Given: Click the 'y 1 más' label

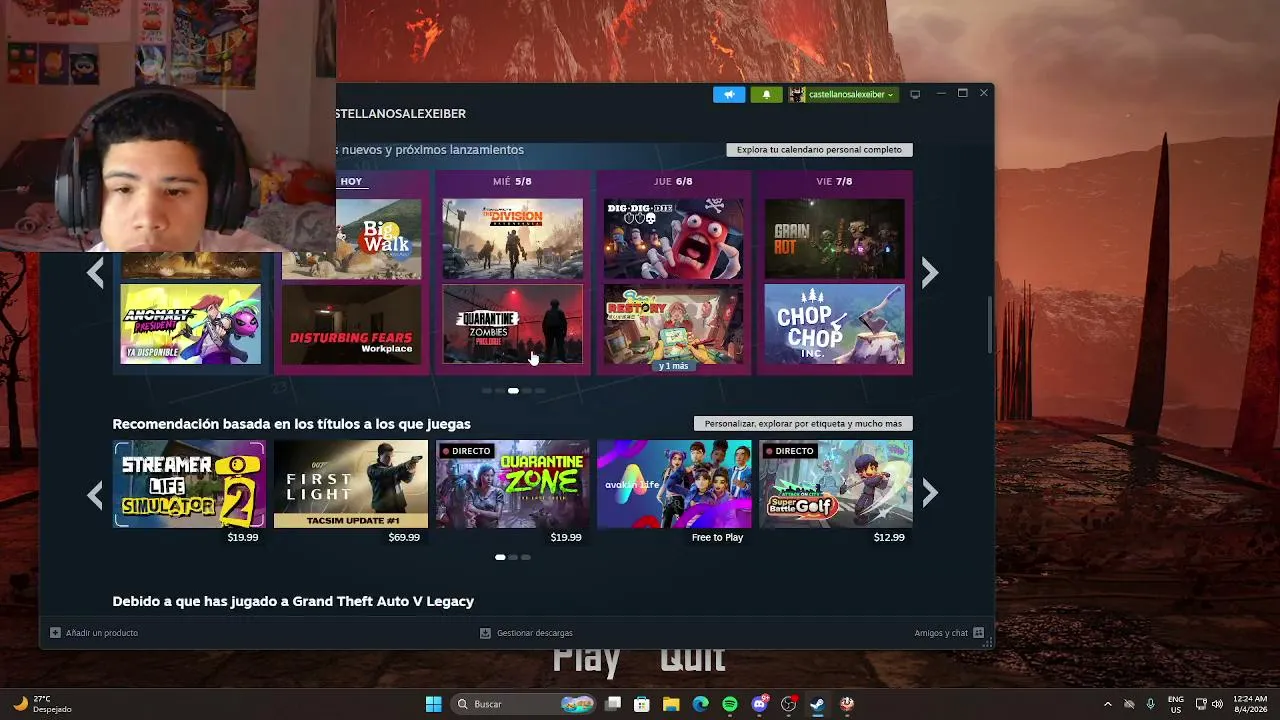Looking at the screenshot, I should 673,366.
